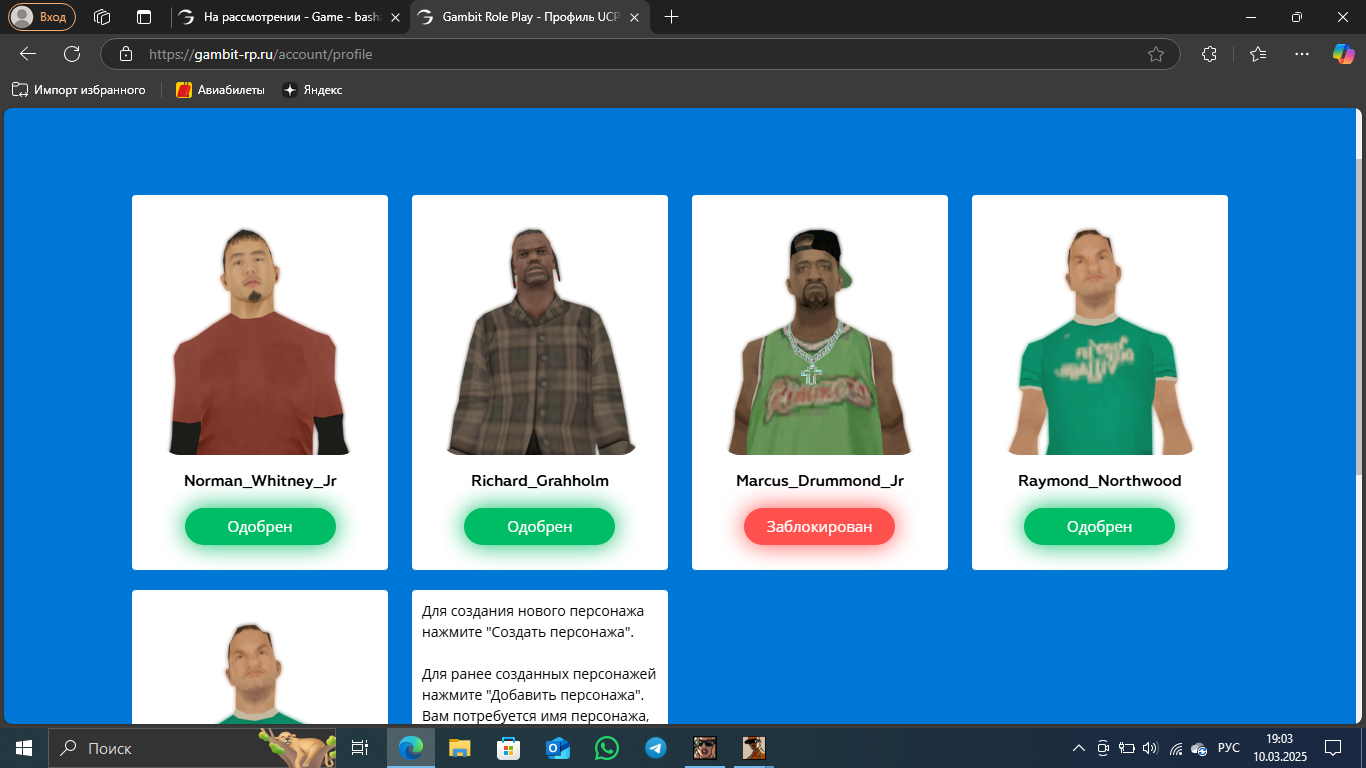Expand hidden system tray icons
This screenshot has width=1366, height=768.
point(1078,748)
